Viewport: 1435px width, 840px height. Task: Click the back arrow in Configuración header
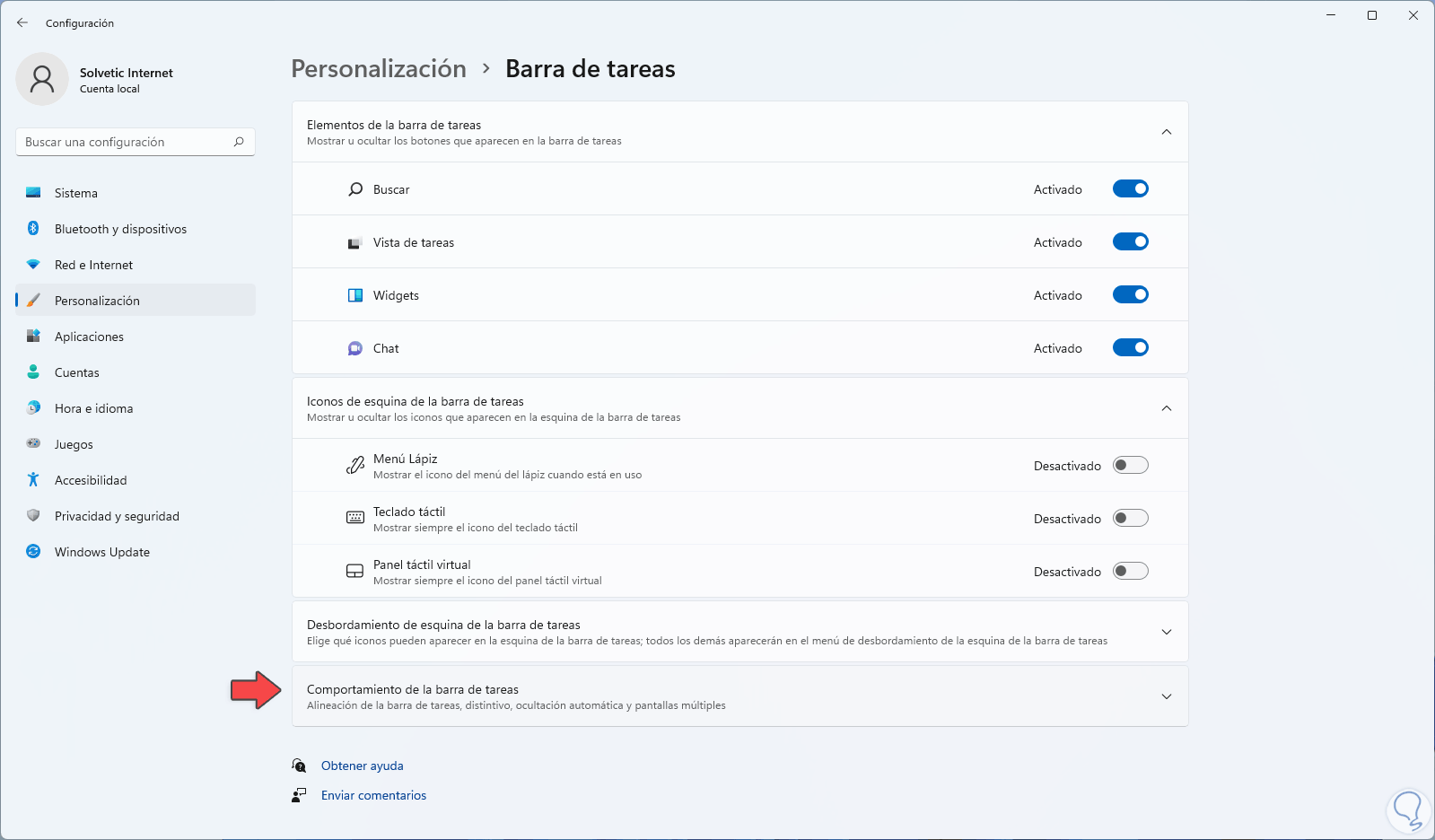pos(22,23)
